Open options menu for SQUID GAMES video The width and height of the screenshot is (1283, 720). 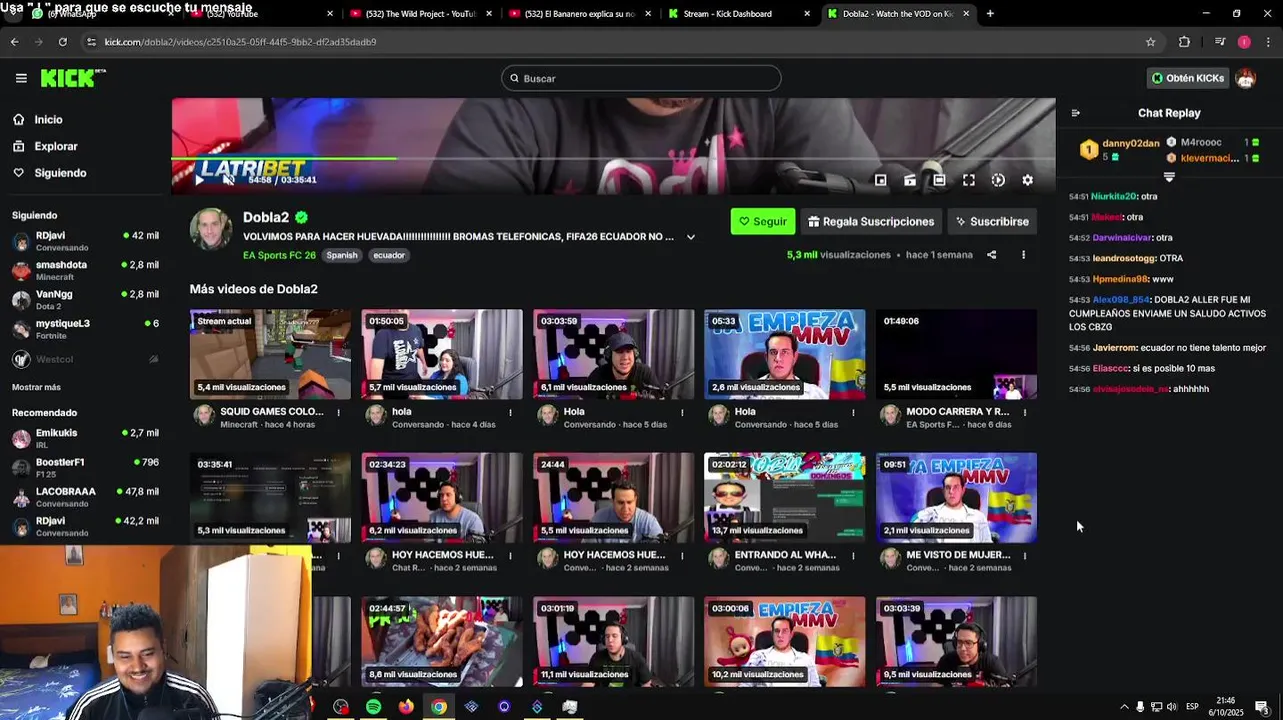338,412
